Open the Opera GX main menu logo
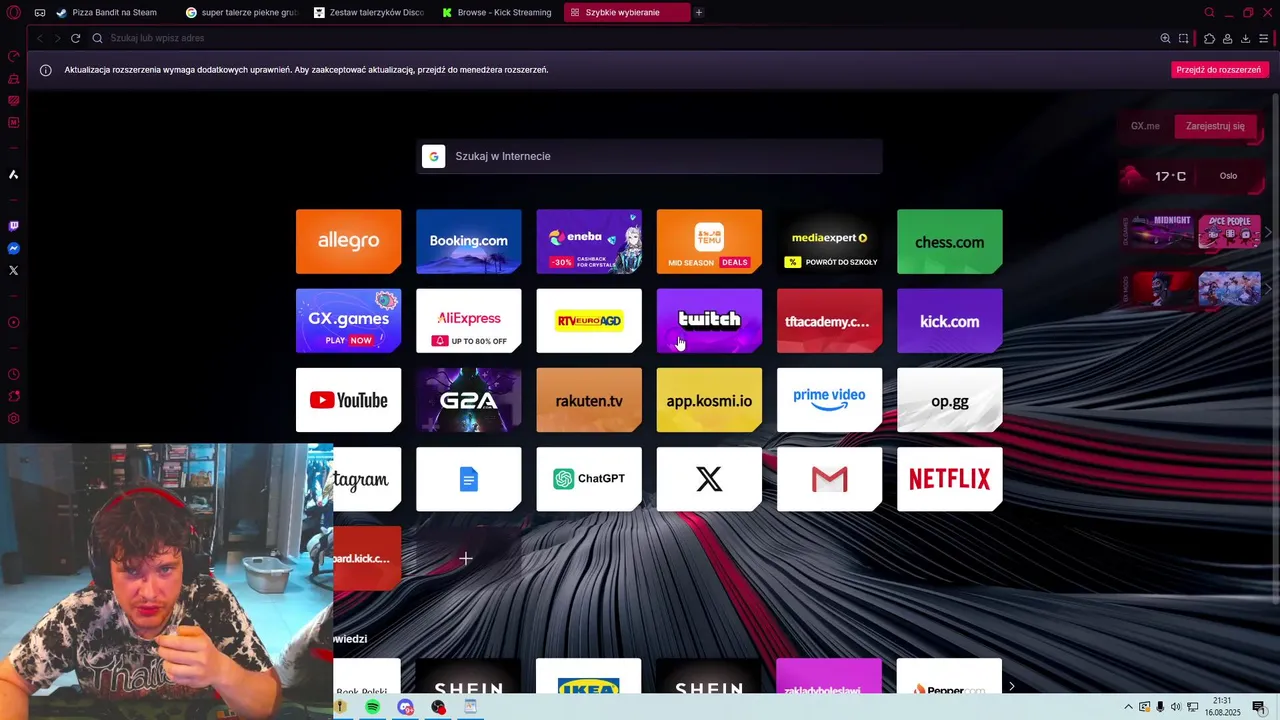 tap(13, 12)
